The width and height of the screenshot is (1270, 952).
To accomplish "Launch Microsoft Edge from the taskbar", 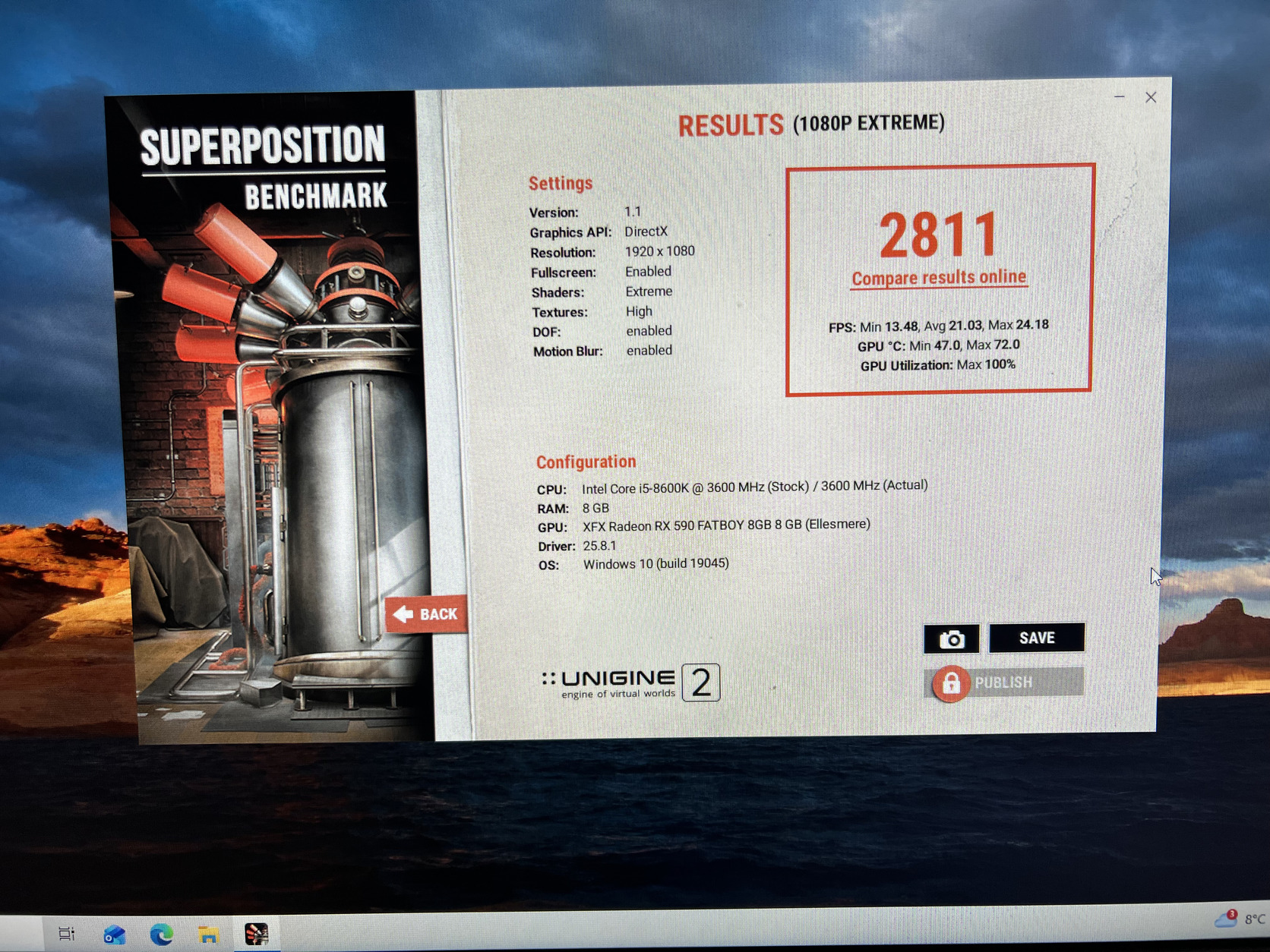I will click(x=161, y=934).
